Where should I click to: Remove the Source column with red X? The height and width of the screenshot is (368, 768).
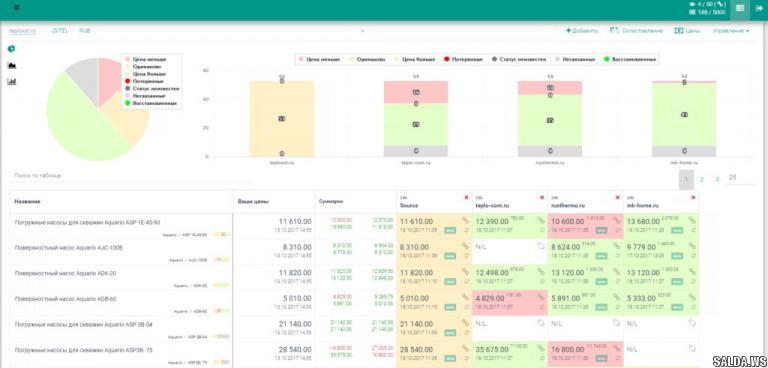[x=466, y=197]
